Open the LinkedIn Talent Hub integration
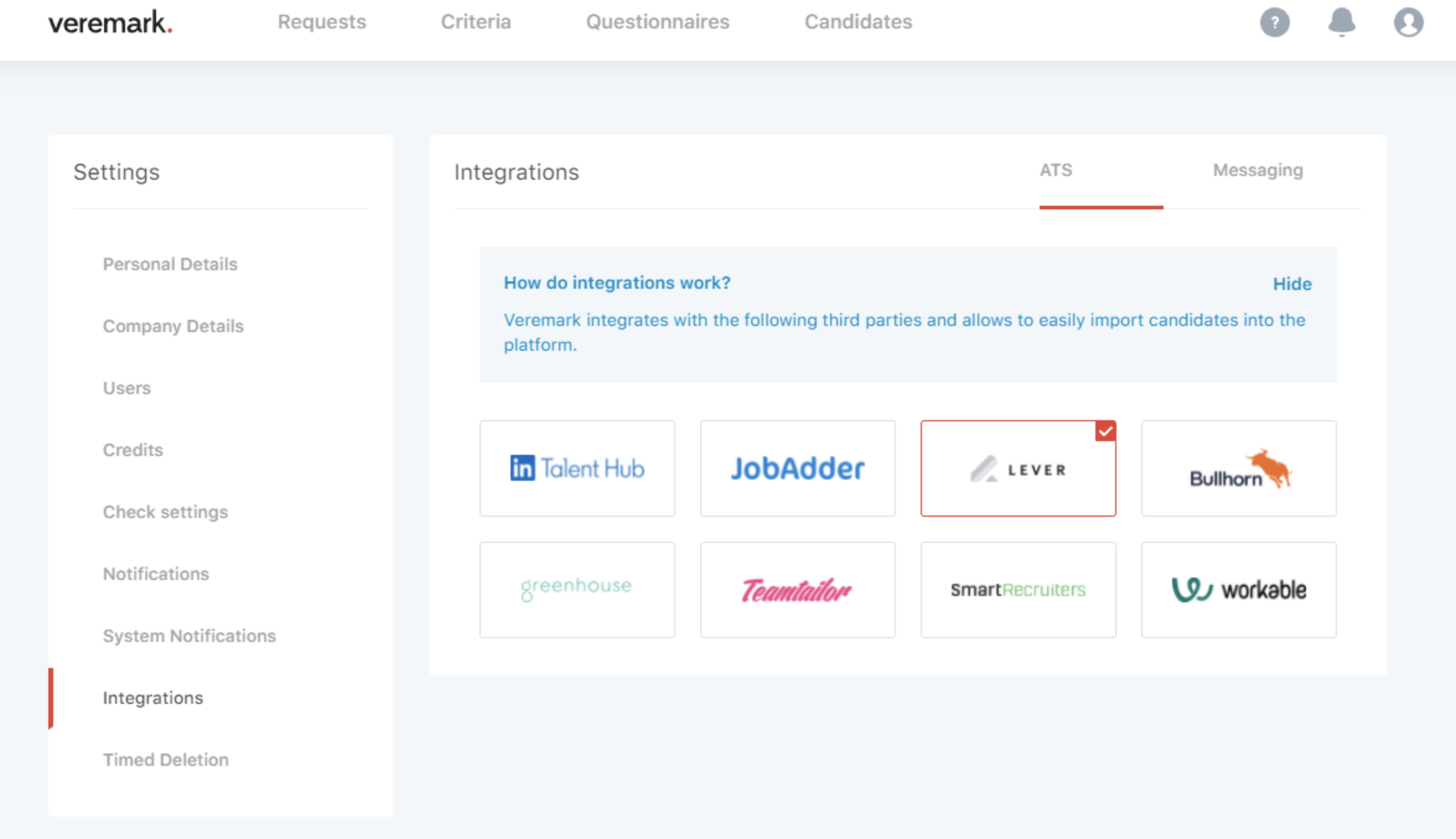Viewport: 1456px width, 839px height. (x=577, y=468)
